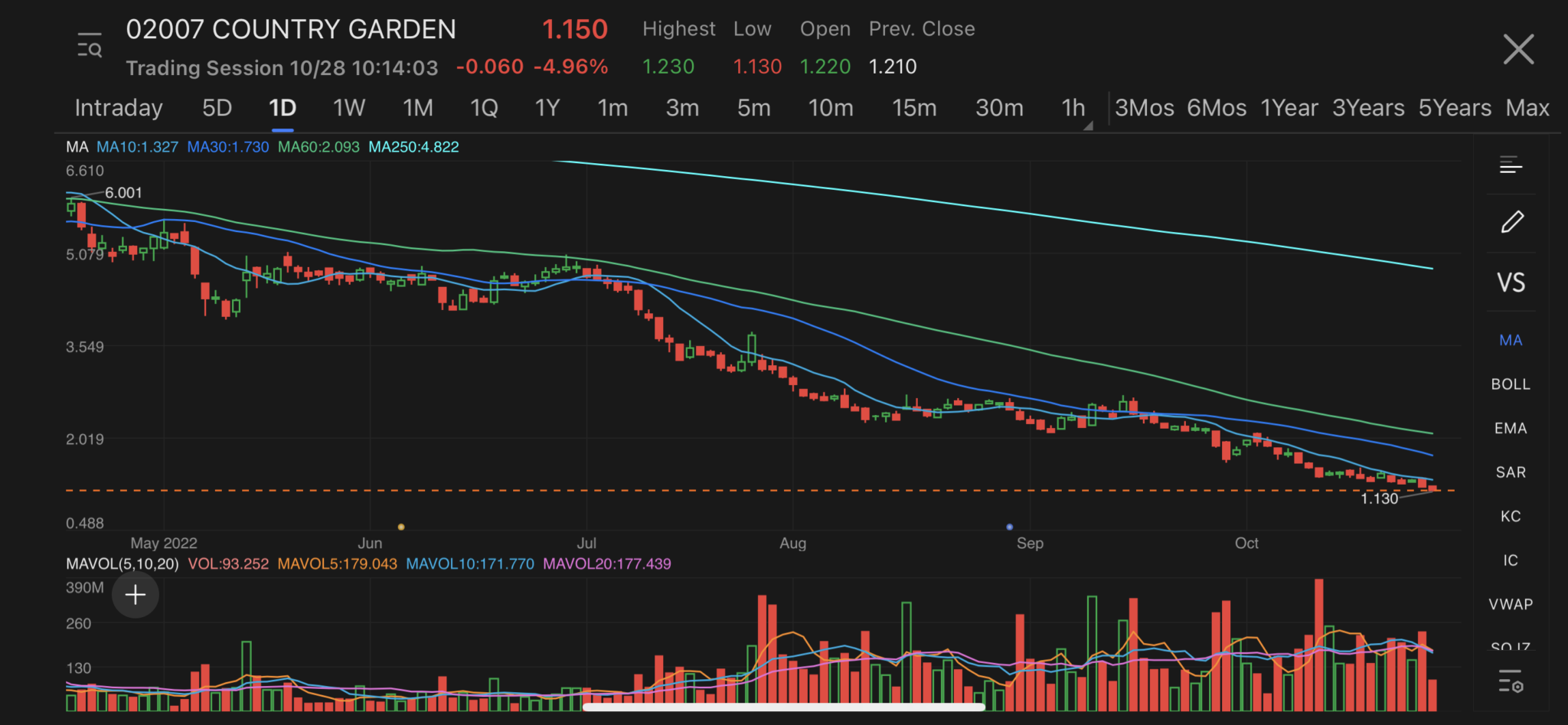Toggle the MA indicator in sidebar
1568x725 pixels.
click(x=1511, y=340)
